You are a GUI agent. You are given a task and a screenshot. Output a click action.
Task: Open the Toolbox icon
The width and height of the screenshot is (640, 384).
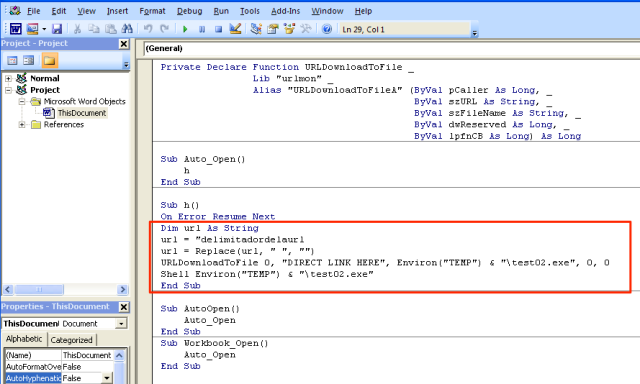(306, 29)
